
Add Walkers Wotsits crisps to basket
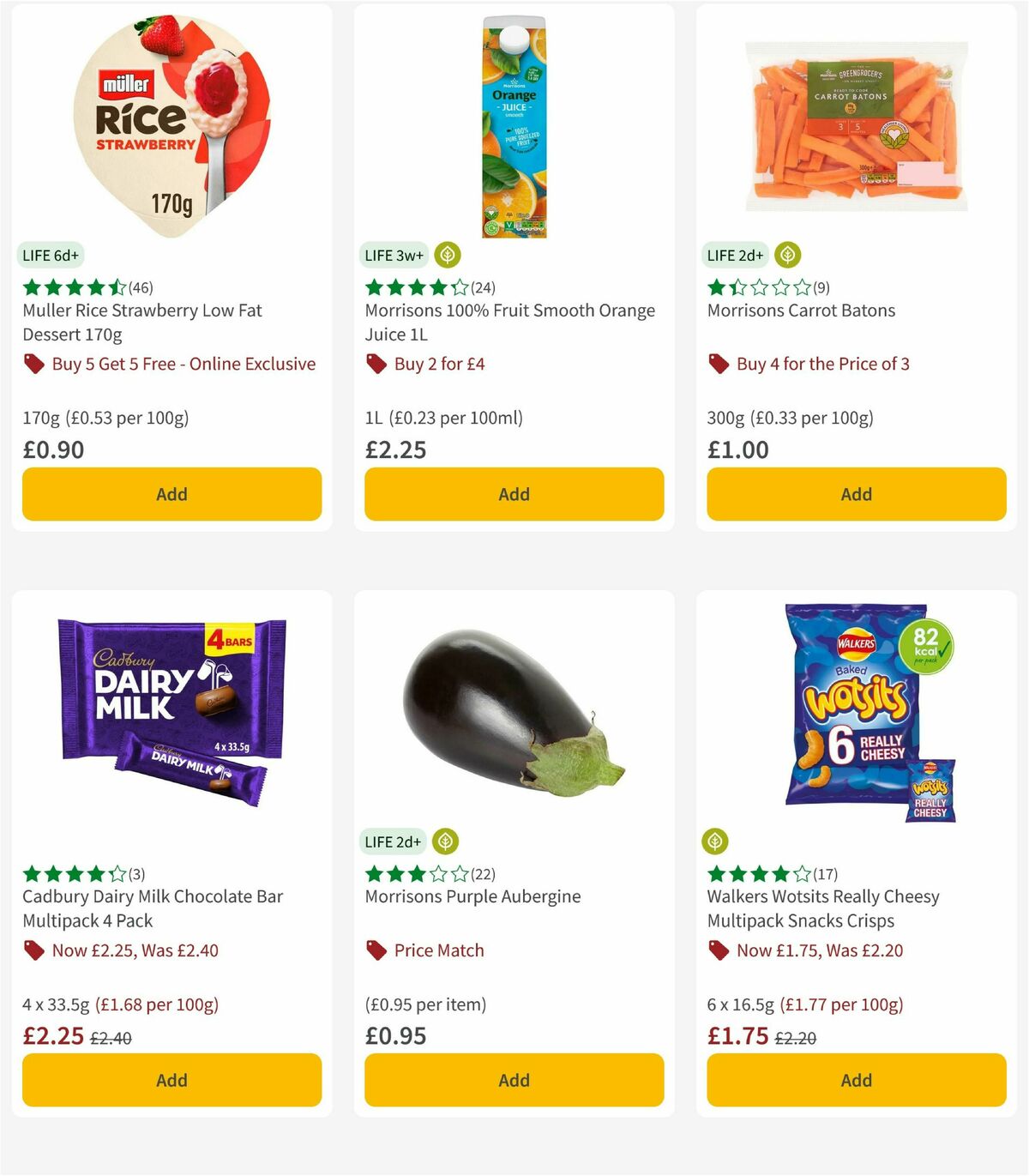[855, 1080]
